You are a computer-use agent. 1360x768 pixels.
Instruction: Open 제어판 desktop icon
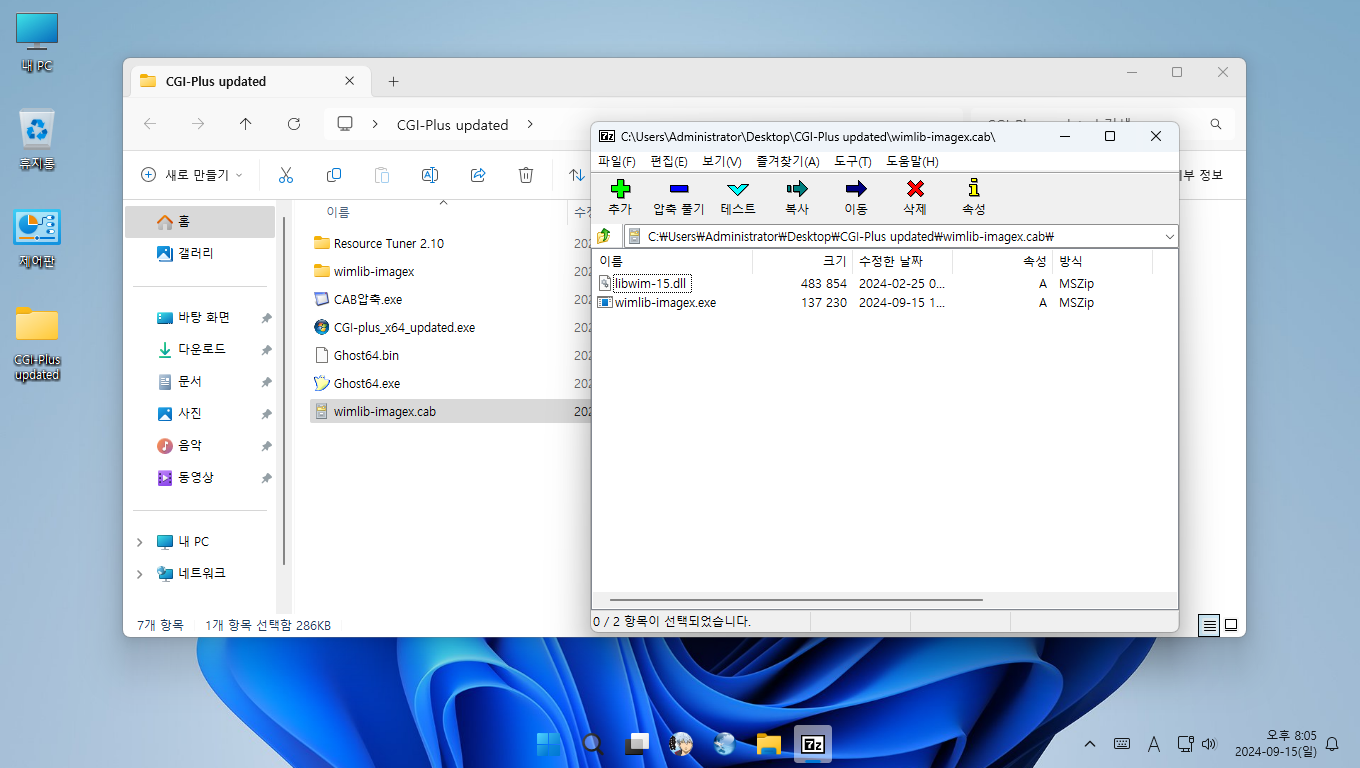(37, 238)
